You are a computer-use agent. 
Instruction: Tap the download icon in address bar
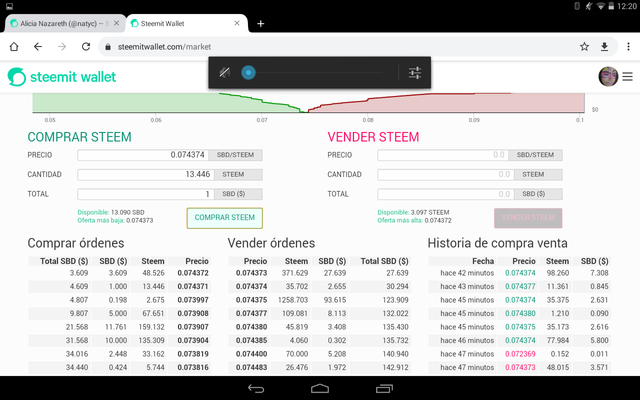coord(604,47)
